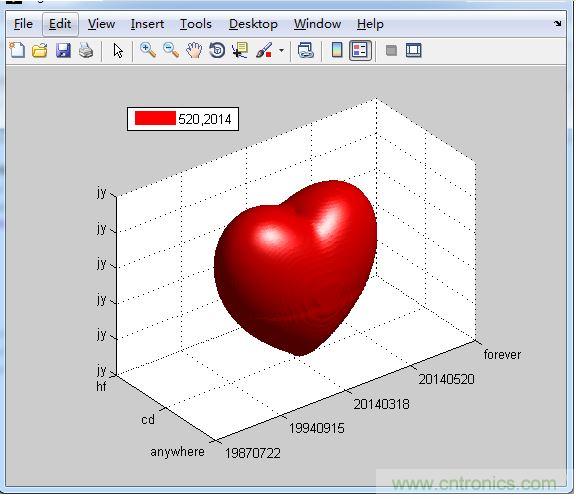This screenshot has height=499, width=576.
Task: Toggle the Insert Legend button
Action: [x=360, y=50]
